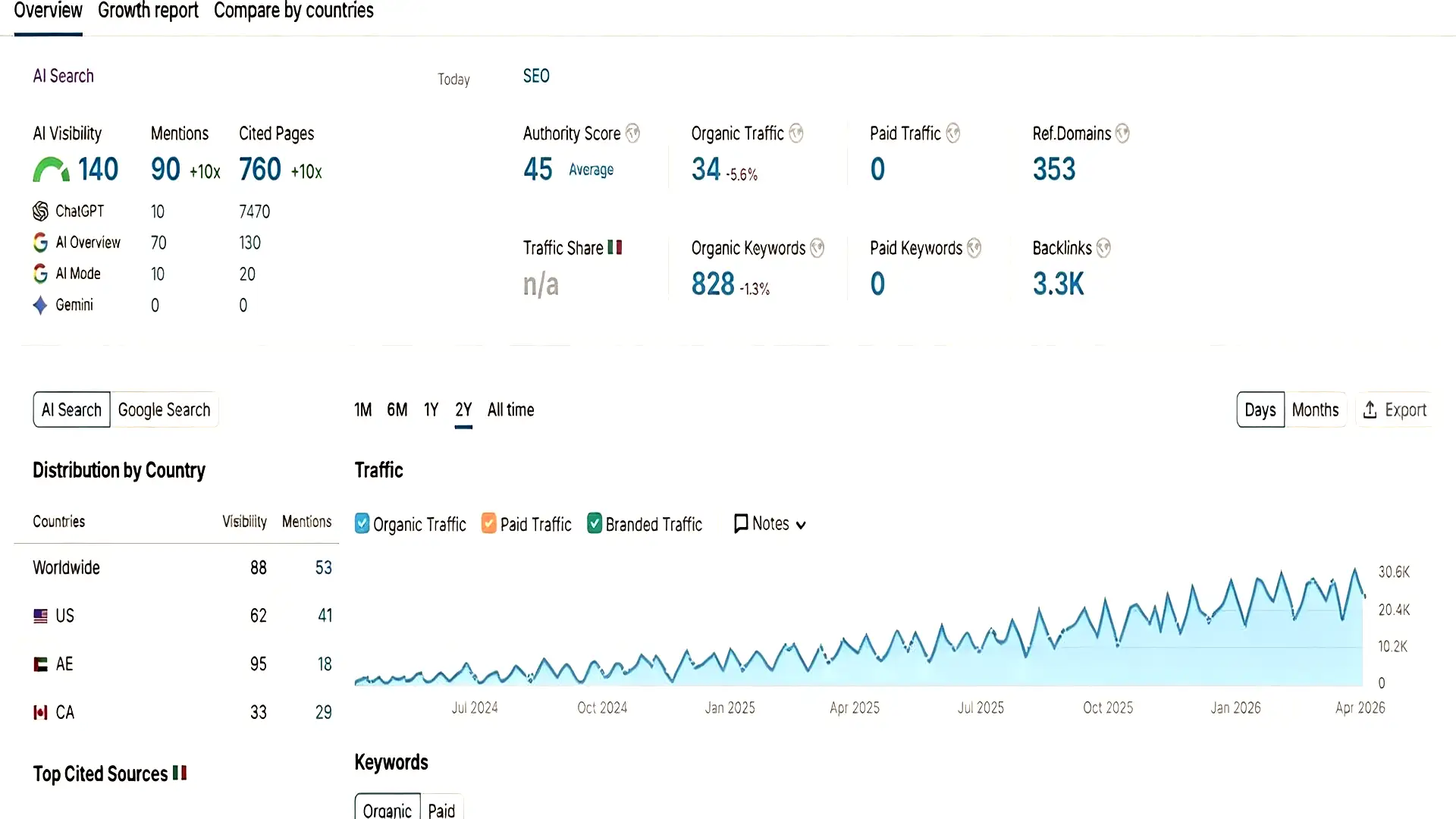Uncheck the Organic Traffic checkbox
Viewport: 1456px width, 819px height.
(x=362, y=523)
